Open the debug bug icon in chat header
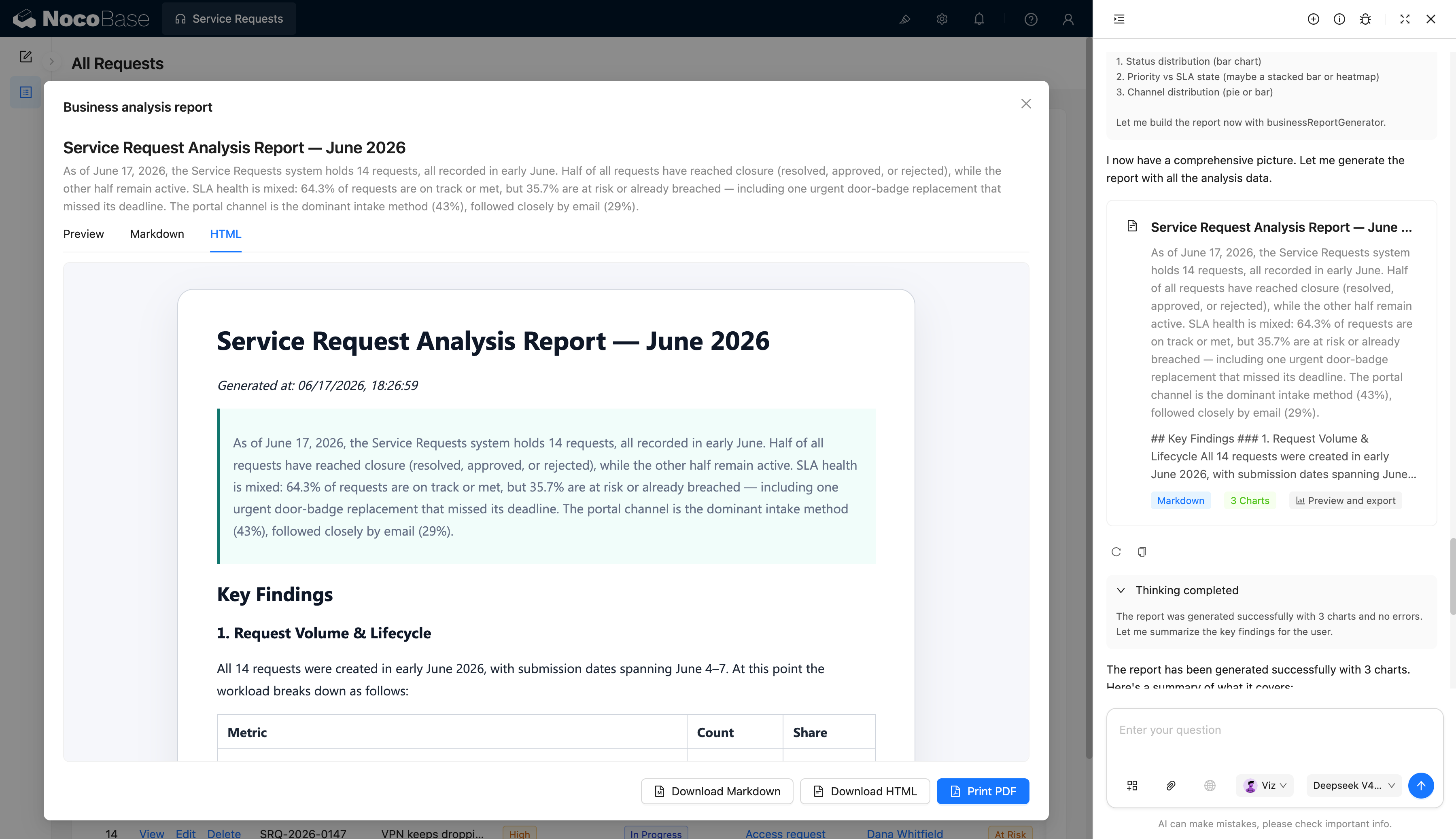Viewport: 1456px width, 839px height. tap(1365, 19)
